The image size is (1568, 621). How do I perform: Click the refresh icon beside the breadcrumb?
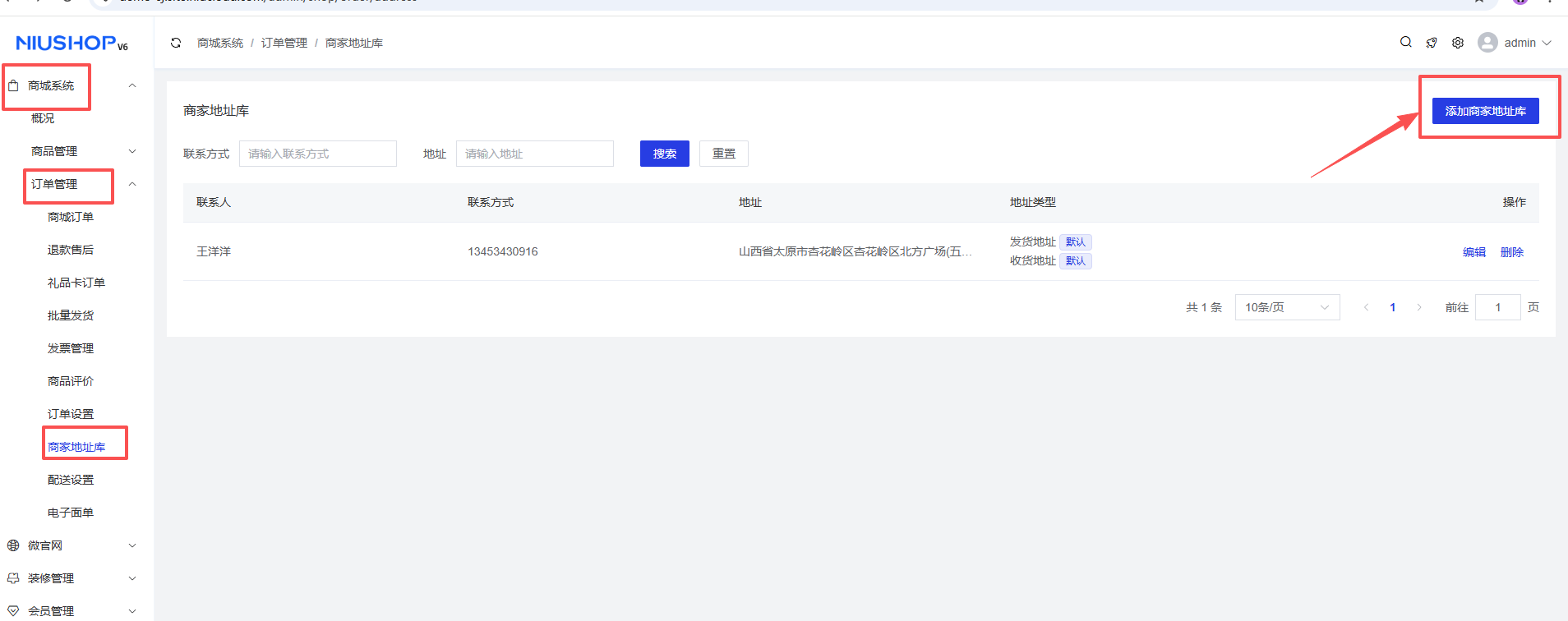pyautogui.click(x=176, y=43)
